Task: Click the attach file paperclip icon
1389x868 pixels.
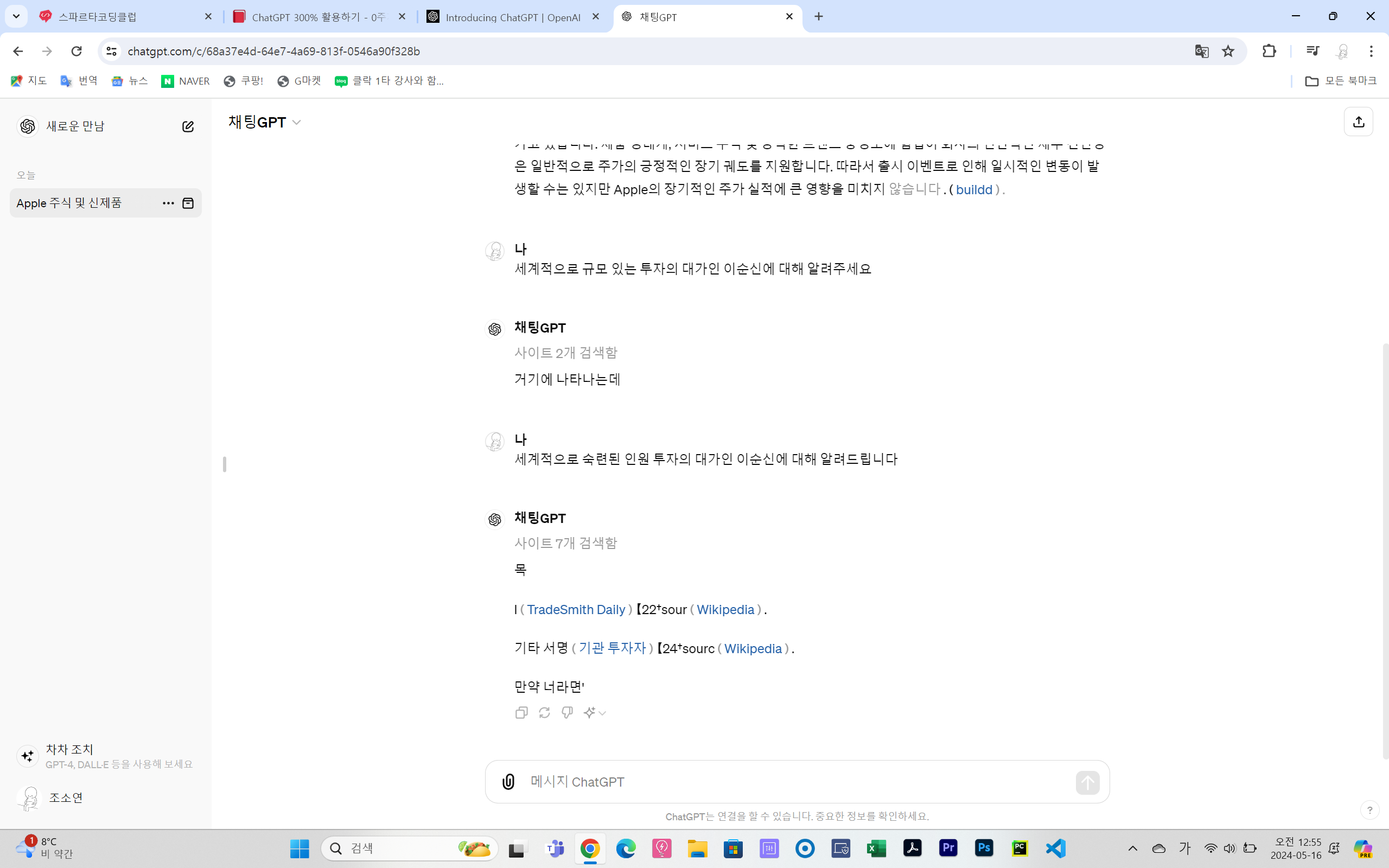Action: tap(508, 782)
